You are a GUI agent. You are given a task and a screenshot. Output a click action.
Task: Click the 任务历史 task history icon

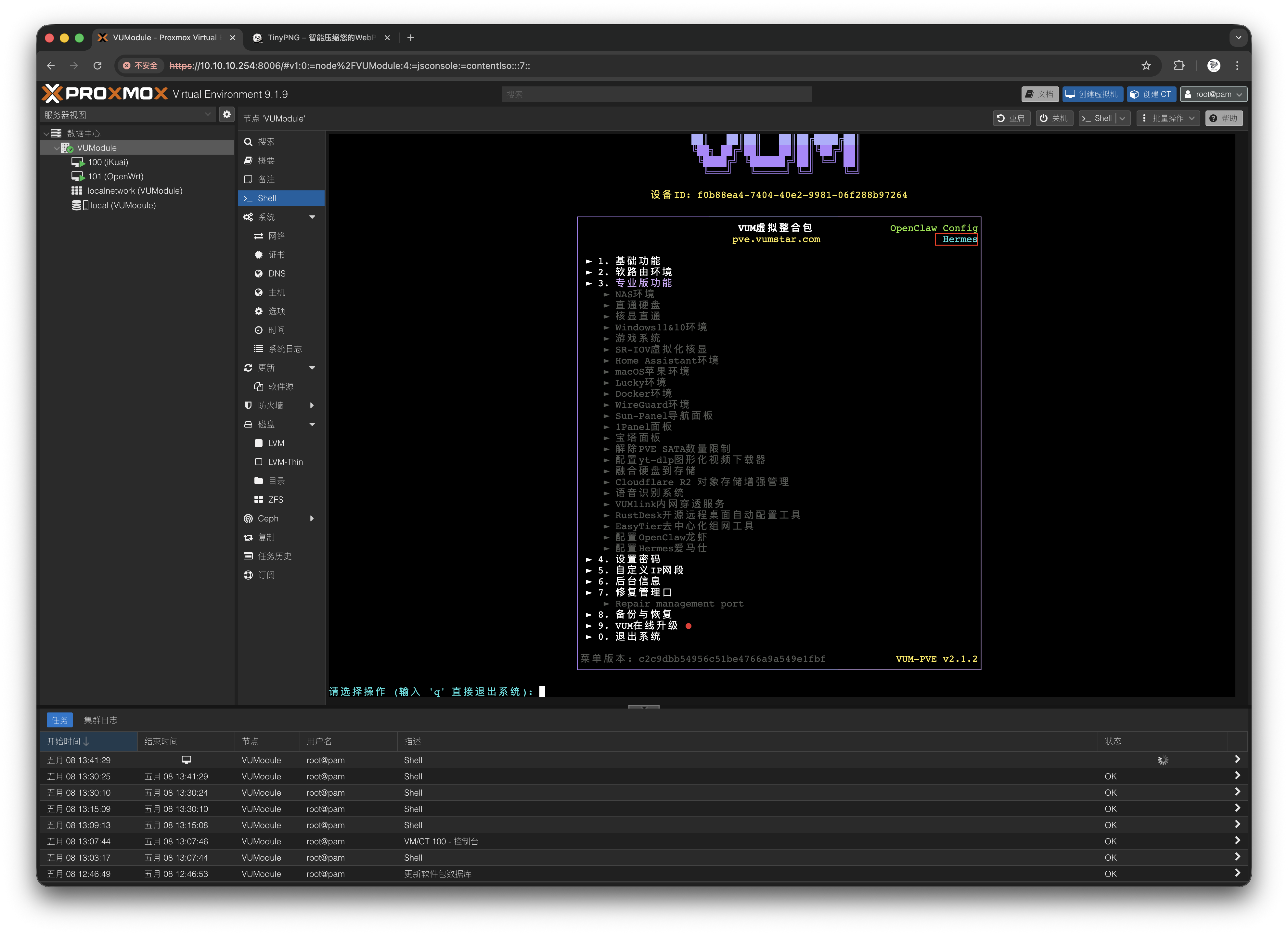click(248, 556)
